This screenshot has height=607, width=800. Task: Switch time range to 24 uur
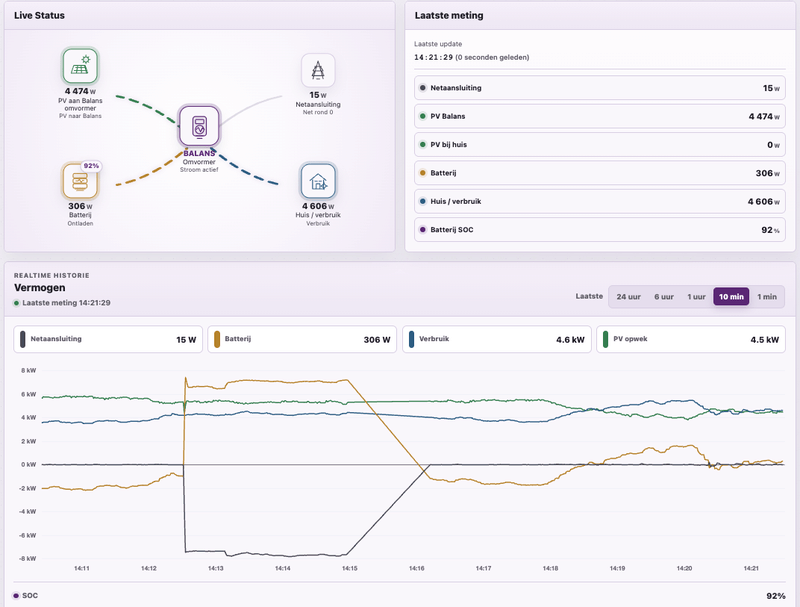click(x=628, y=296)
